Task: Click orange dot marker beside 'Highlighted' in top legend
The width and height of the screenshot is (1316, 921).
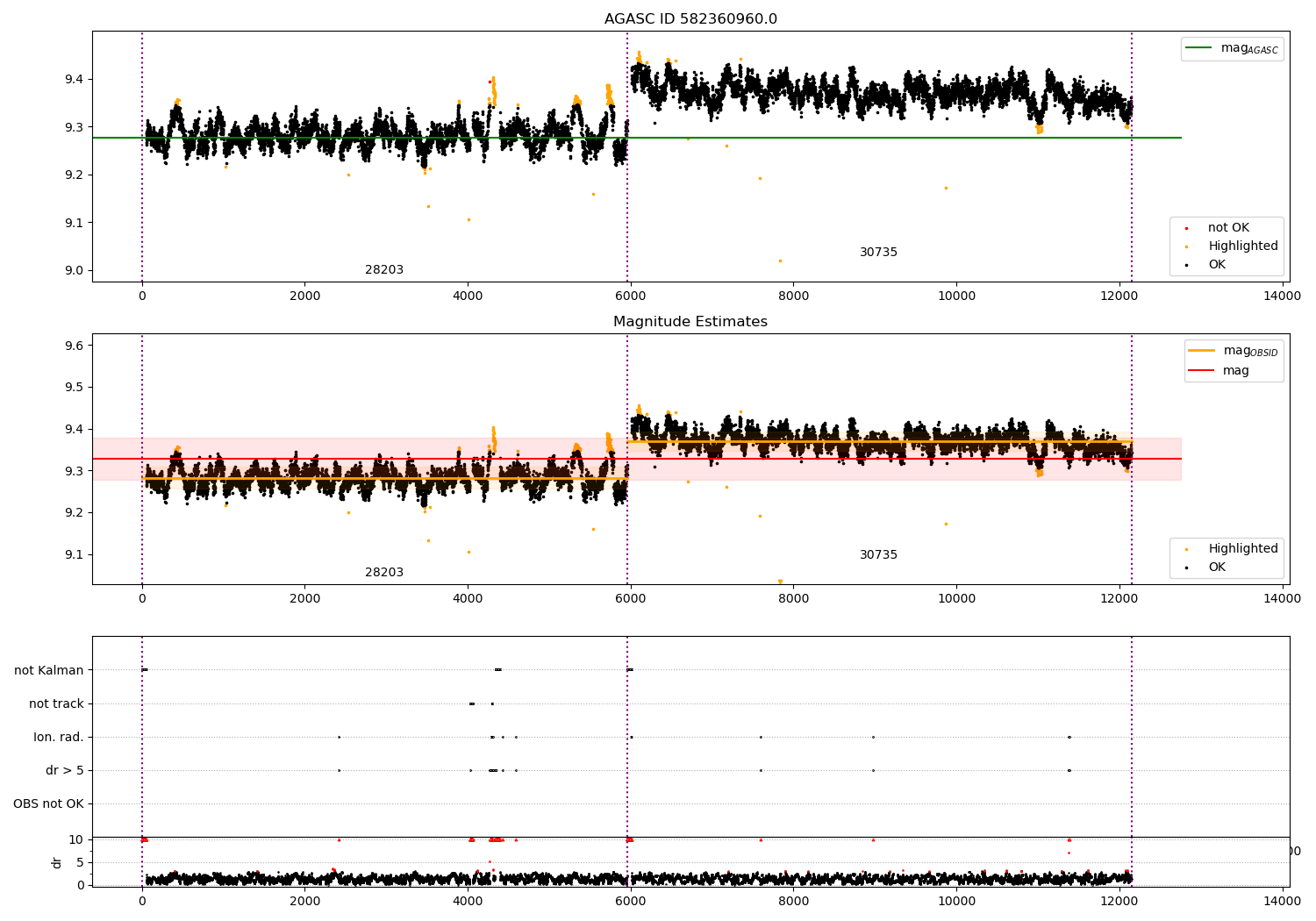Action: (x=1187, y=246)
